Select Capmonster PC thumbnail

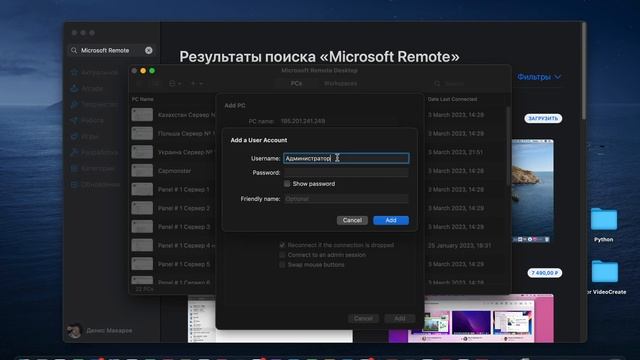pos(142,171)
